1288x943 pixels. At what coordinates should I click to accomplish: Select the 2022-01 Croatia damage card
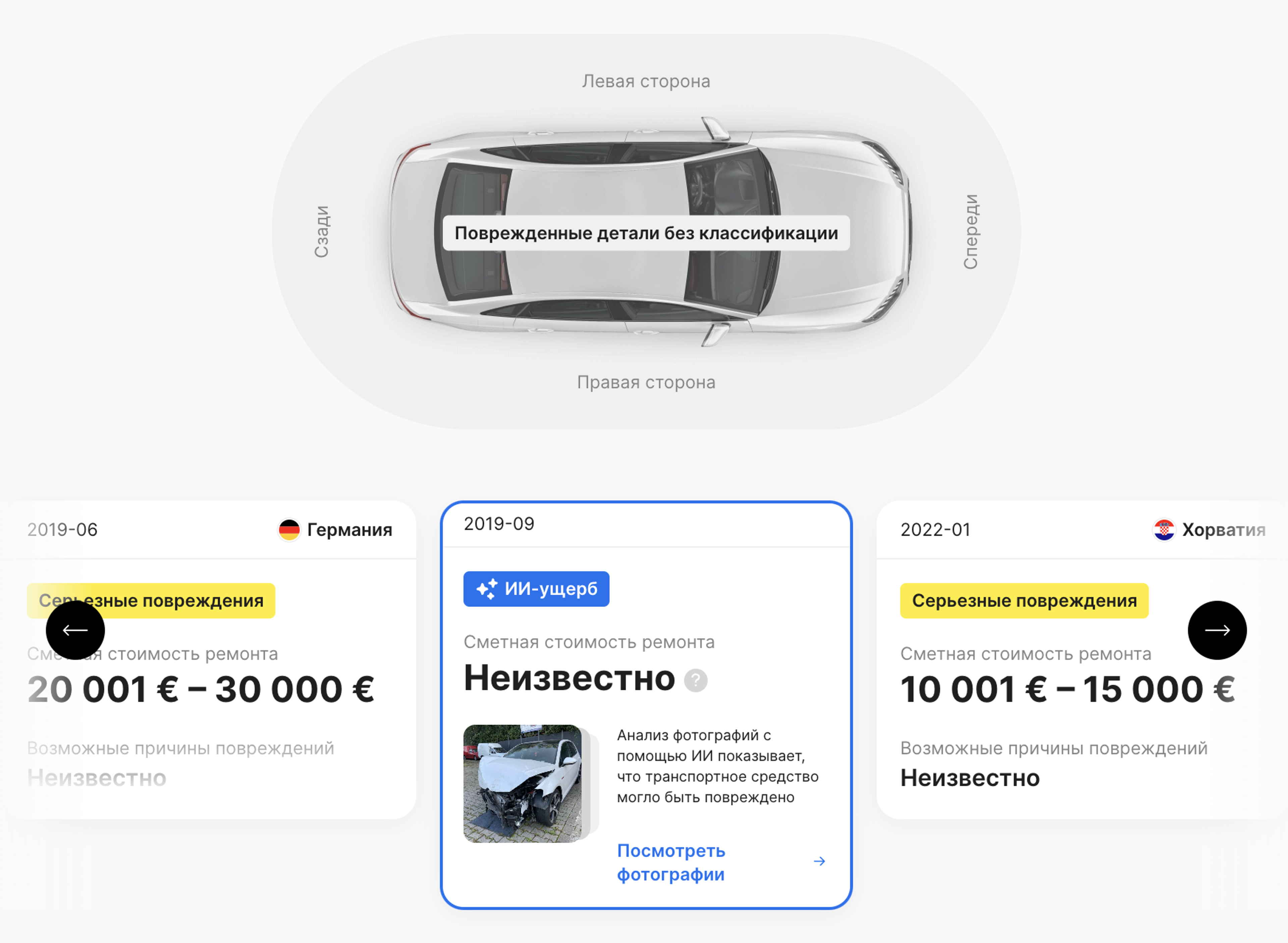click(1081, 660)
